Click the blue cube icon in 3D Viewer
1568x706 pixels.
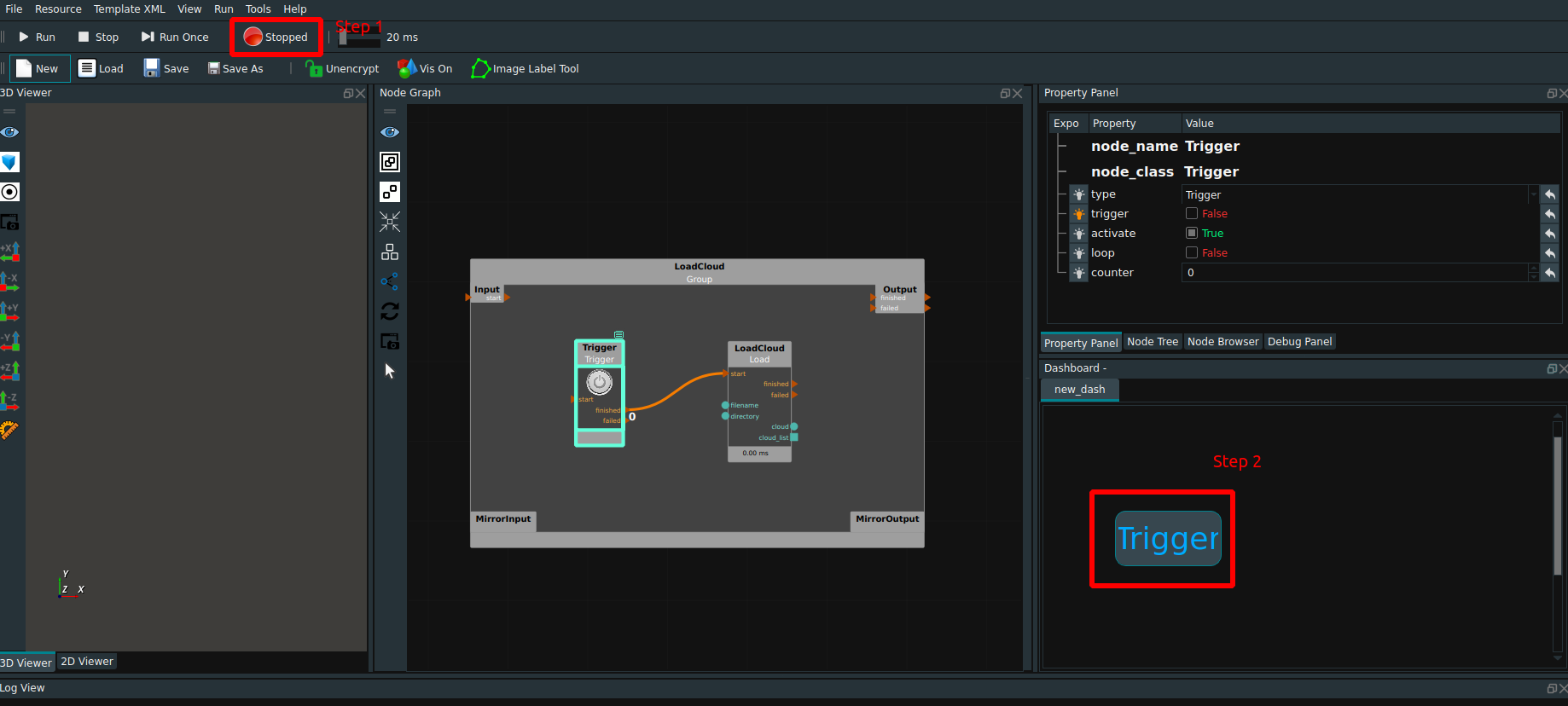tap(9, 162)
